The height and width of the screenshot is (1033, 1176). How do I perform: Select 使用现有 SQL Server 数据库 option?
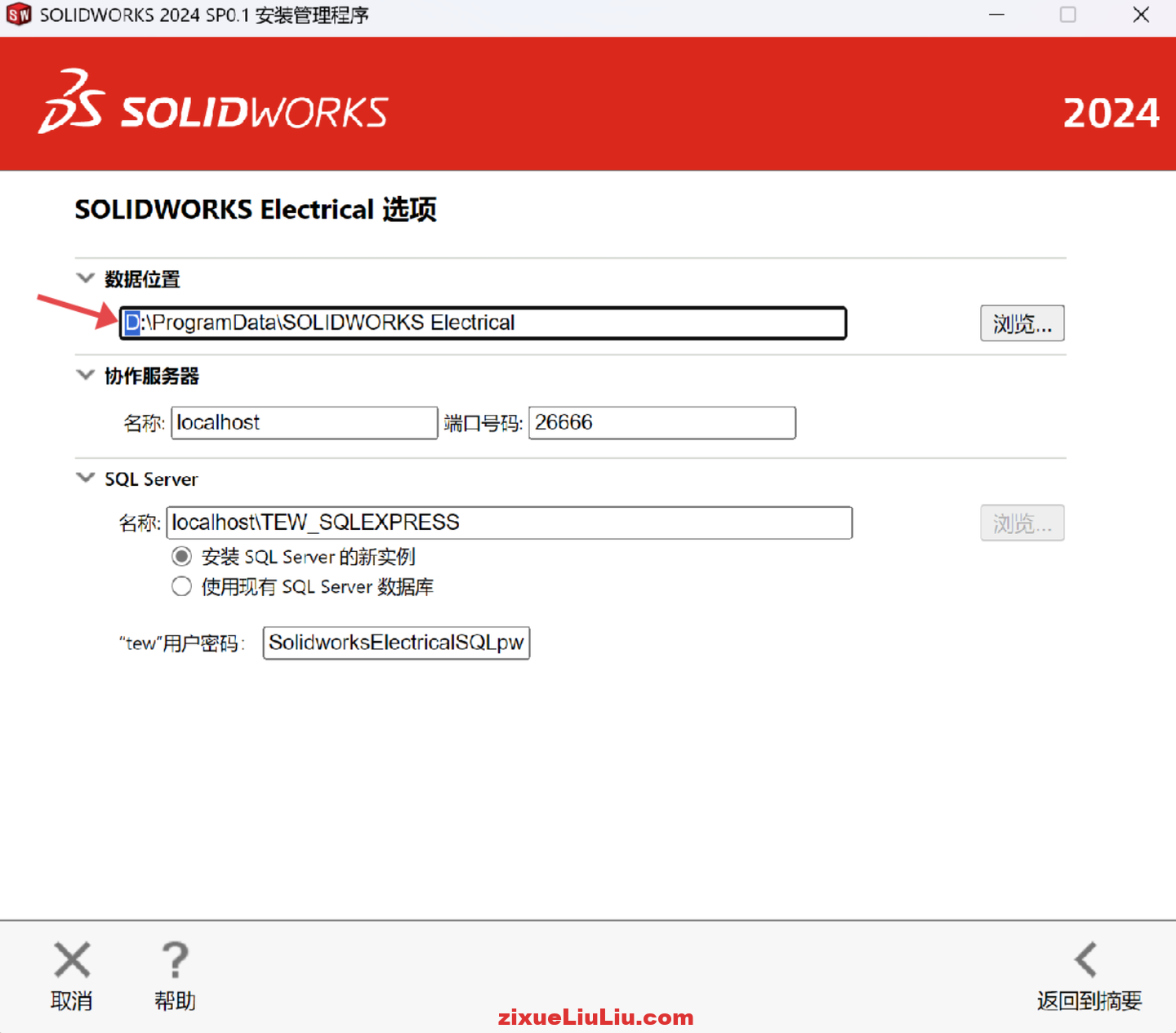(181, 586)
